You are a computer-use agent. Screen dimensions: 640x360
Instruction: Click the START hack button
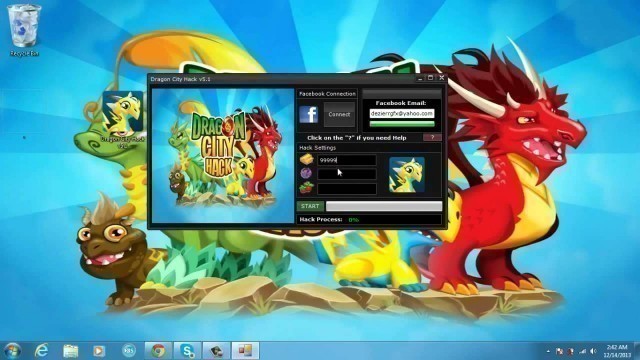tap(310, 206)
